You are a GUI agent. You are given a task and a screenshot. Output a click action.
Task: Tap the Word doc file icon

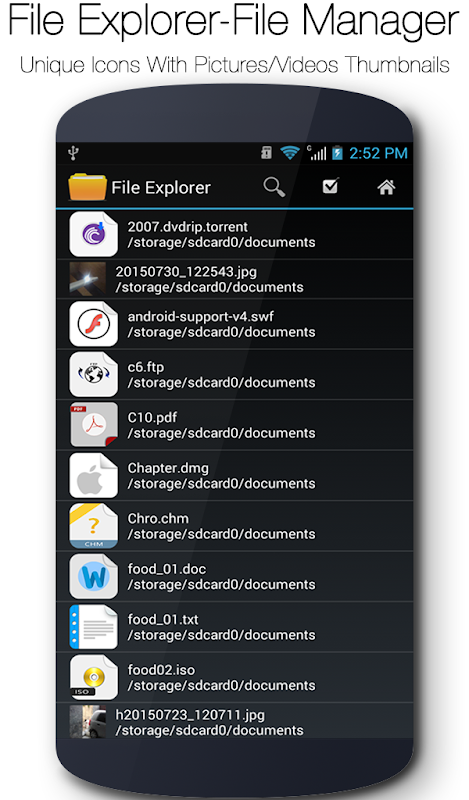pos(94,577)
